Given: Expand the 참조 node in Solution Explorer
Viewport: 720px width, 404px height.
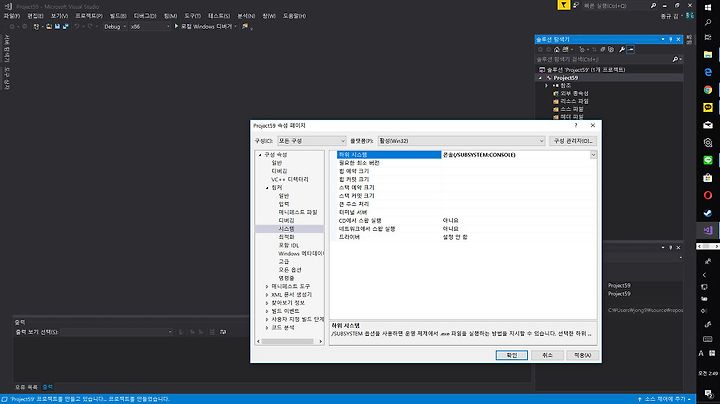Looking at the screenshot, I should (x=546, y=86).
